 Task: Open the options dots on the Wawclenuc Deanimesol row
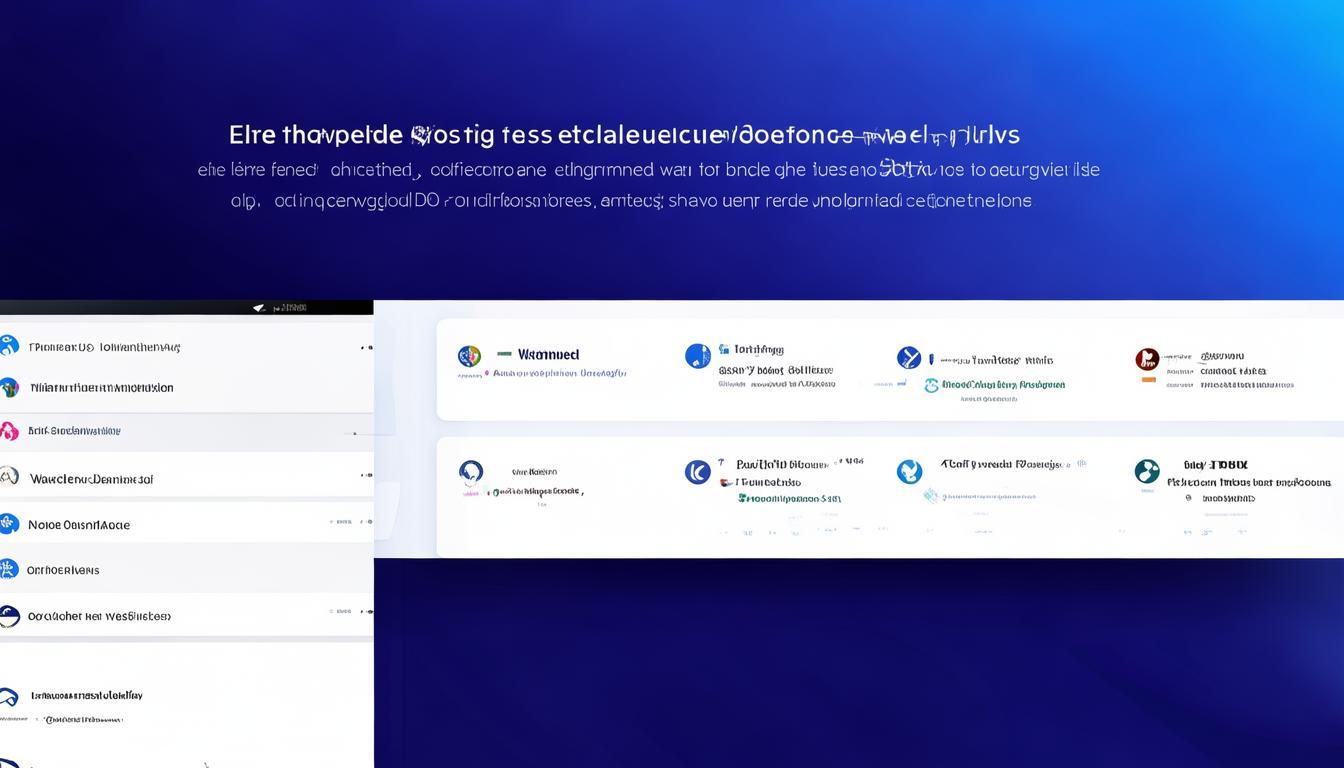[366, 477]
